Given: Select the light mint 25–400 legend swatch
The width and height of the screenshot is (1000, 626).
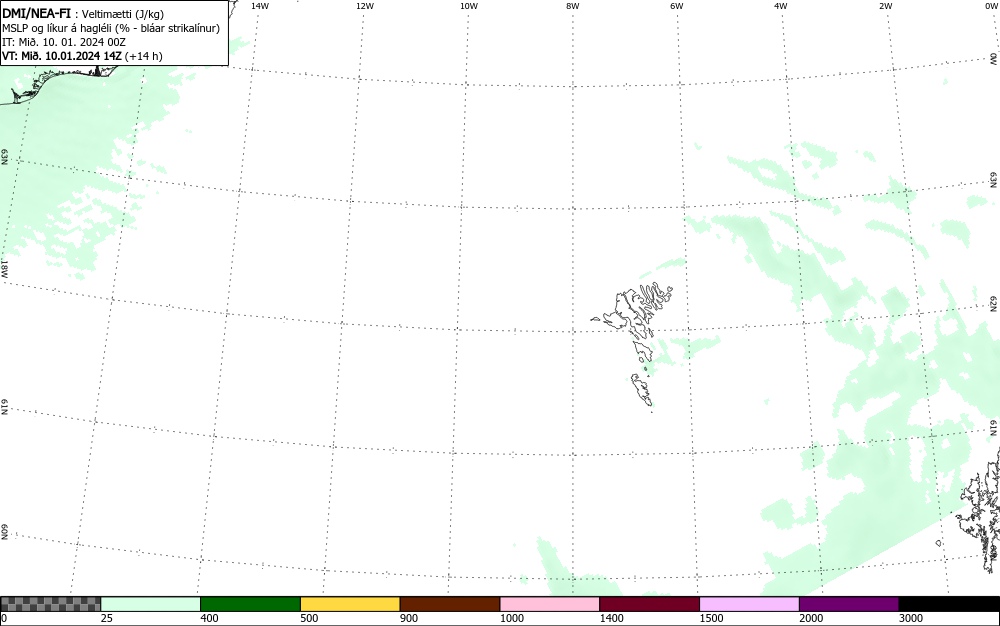Looking at the screenshot, I should 151,604.
